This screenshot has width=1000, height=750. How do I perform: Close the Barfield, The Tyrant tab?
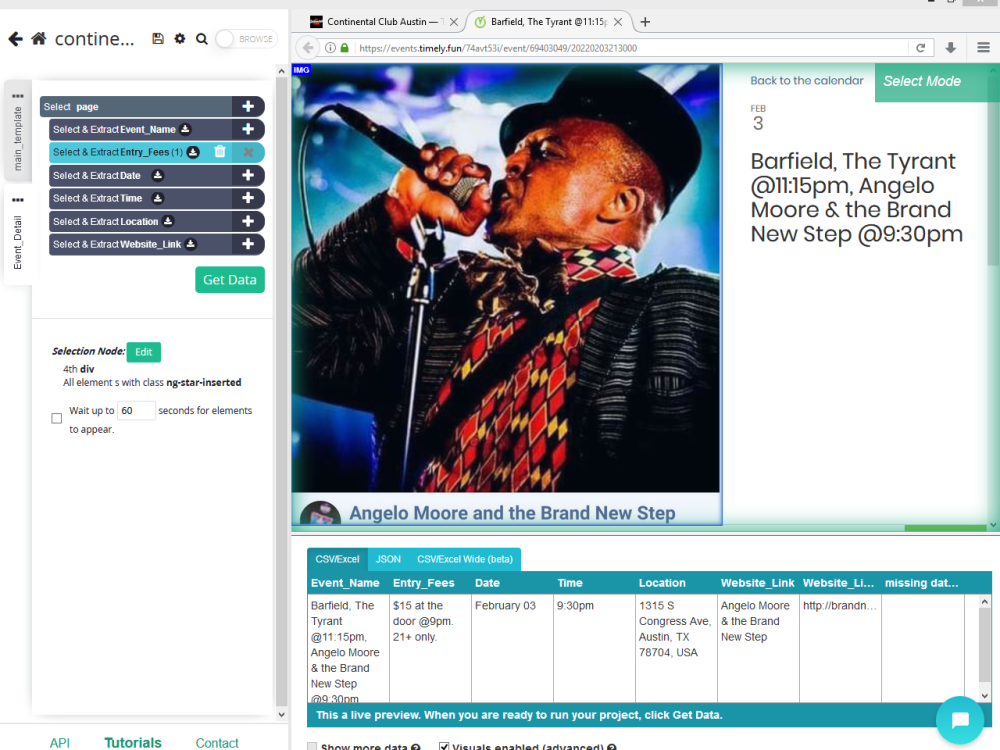click(617, 22)
